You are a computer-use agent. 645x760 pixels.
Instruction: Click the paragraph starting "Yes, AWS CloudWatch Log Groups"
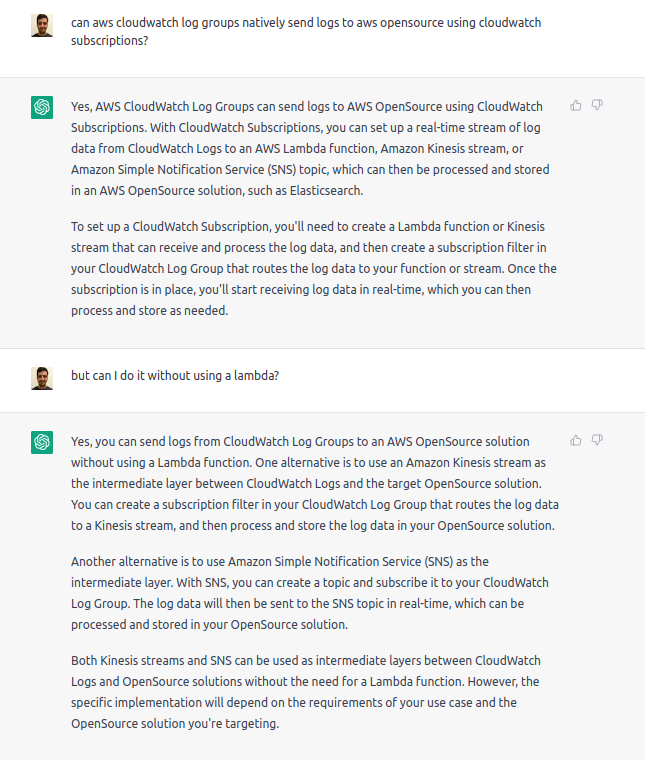310,148
